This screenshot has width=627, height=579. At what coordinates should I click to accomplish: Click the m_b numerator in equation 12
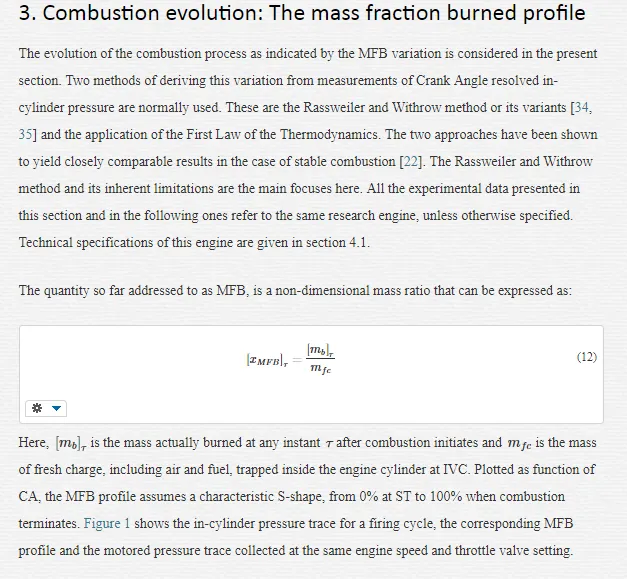(321, 351)
